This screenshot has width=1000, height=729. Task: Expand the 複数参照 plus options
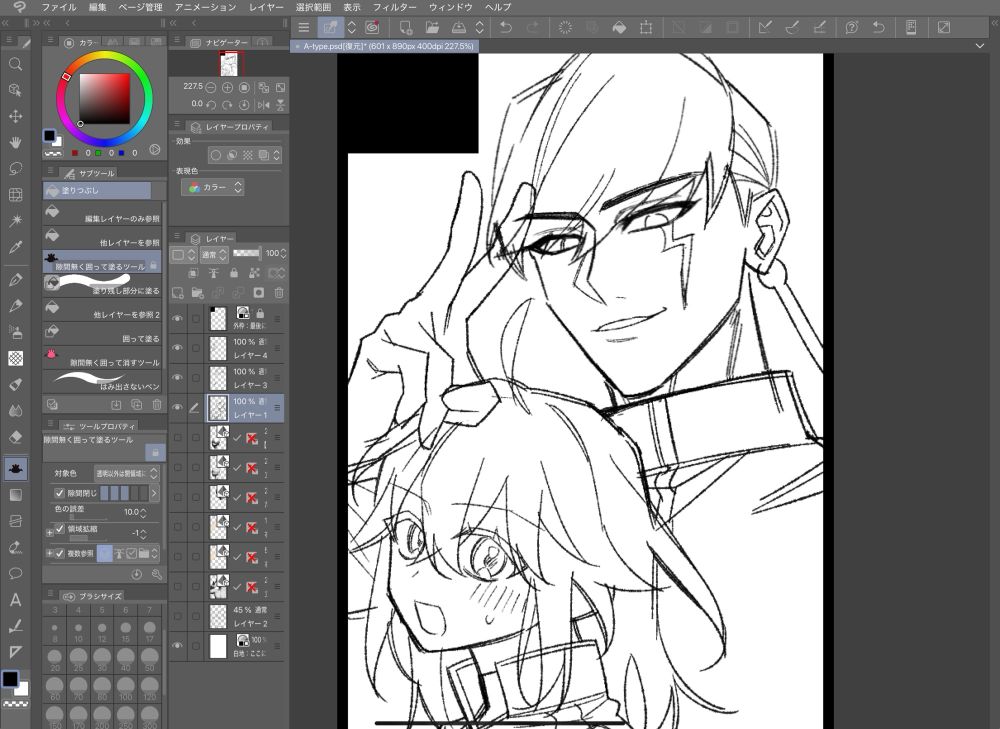(x=49, y=553)
